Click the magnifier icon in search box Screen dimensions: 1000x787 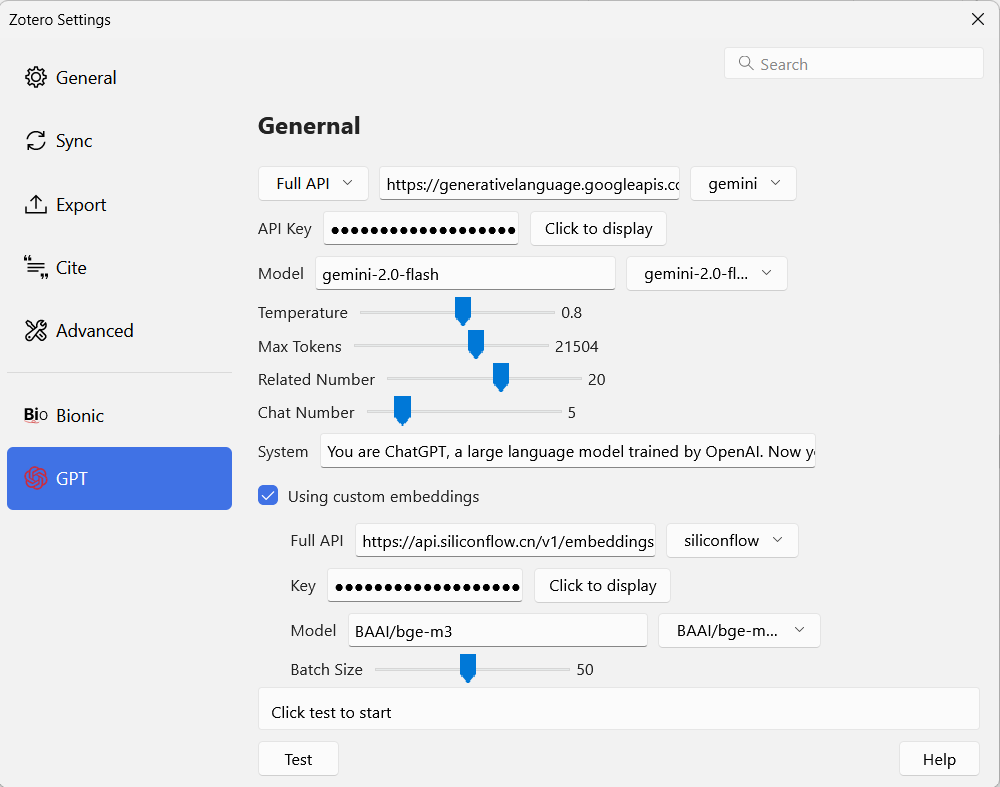coord(745,64)
